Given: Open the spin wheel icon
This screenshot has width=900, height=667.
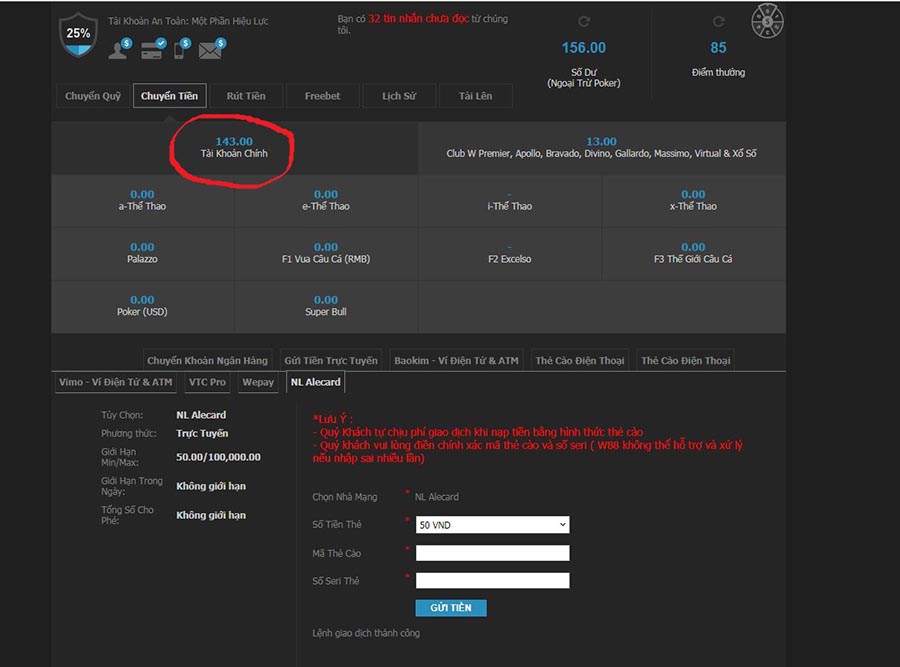Looking at the screenshot, I should pos(767,21).
